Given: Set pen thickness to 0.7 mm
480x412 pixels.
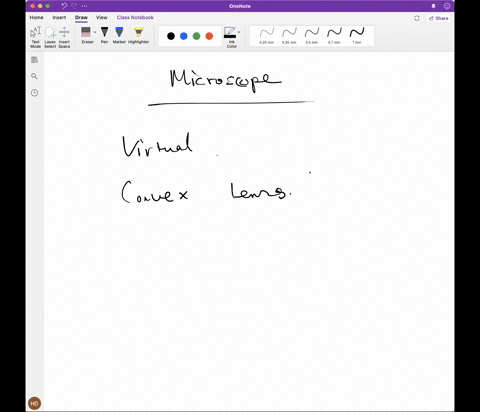Looking at the screenshot, I should [x=334, y=36].
